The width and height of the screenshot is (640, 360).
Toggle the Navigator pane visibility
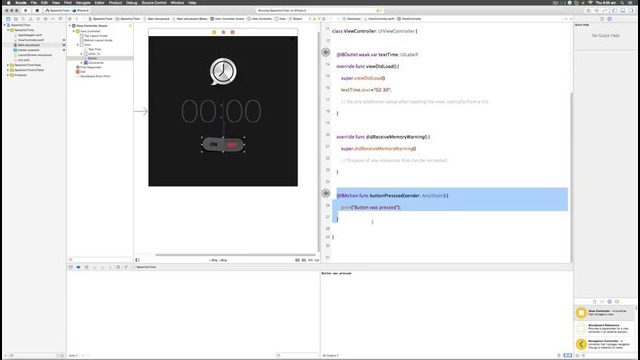click(615, 10)
